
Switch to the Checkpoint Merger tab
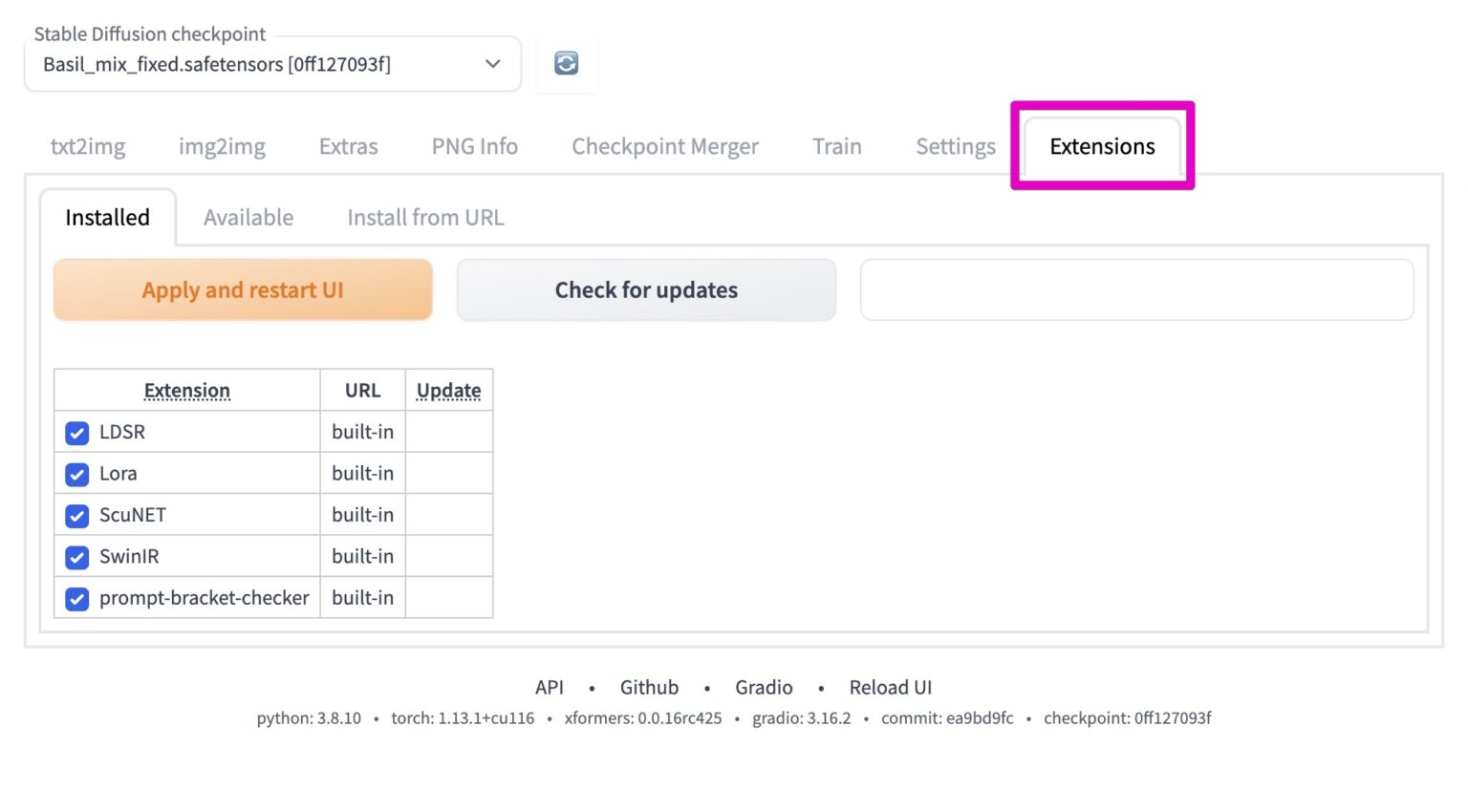pos(665,146)
